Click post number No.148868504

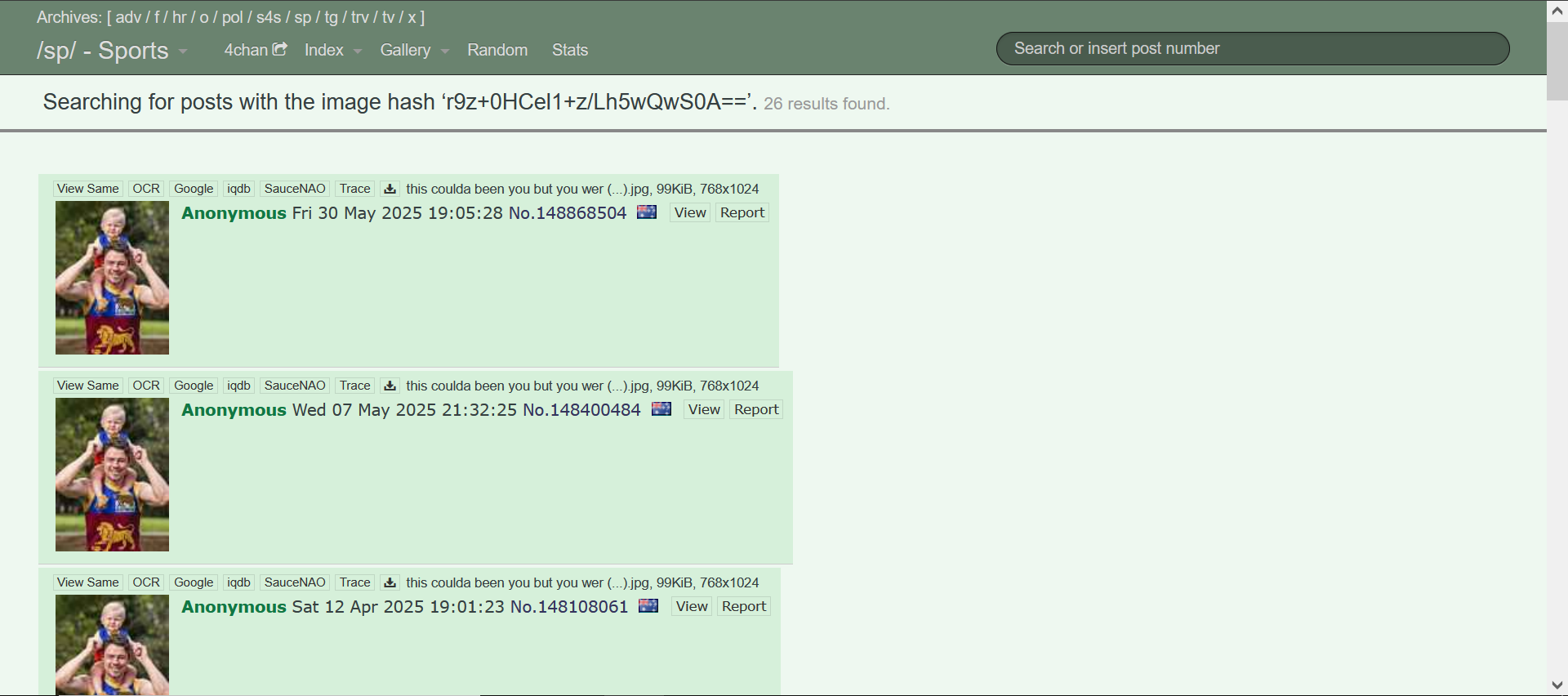click(x=568, y=212)
